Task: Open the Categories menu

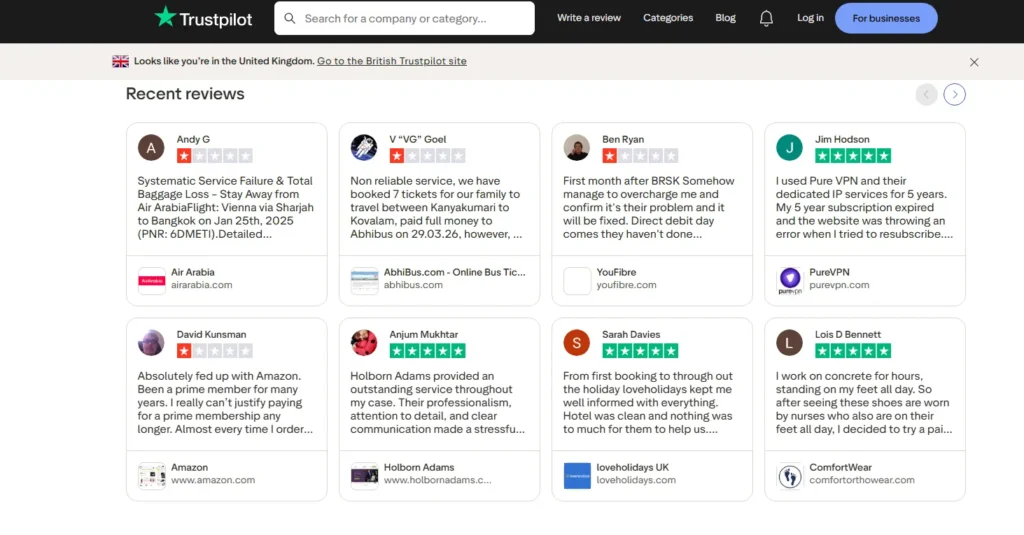Action: [x=668, y=18]
